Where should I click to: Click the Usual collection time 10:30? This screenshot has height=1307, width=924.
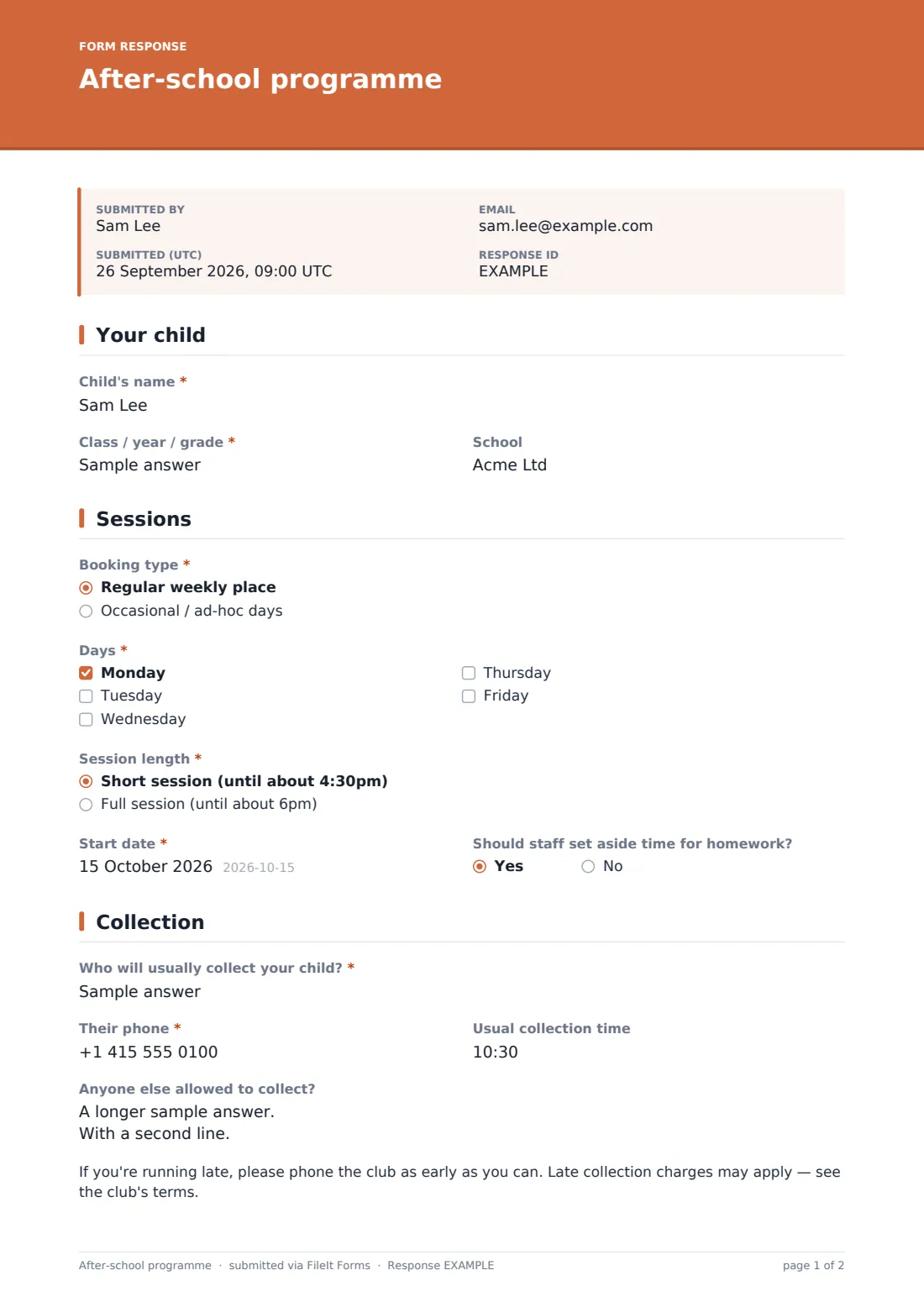click(x=496, y=1052)
